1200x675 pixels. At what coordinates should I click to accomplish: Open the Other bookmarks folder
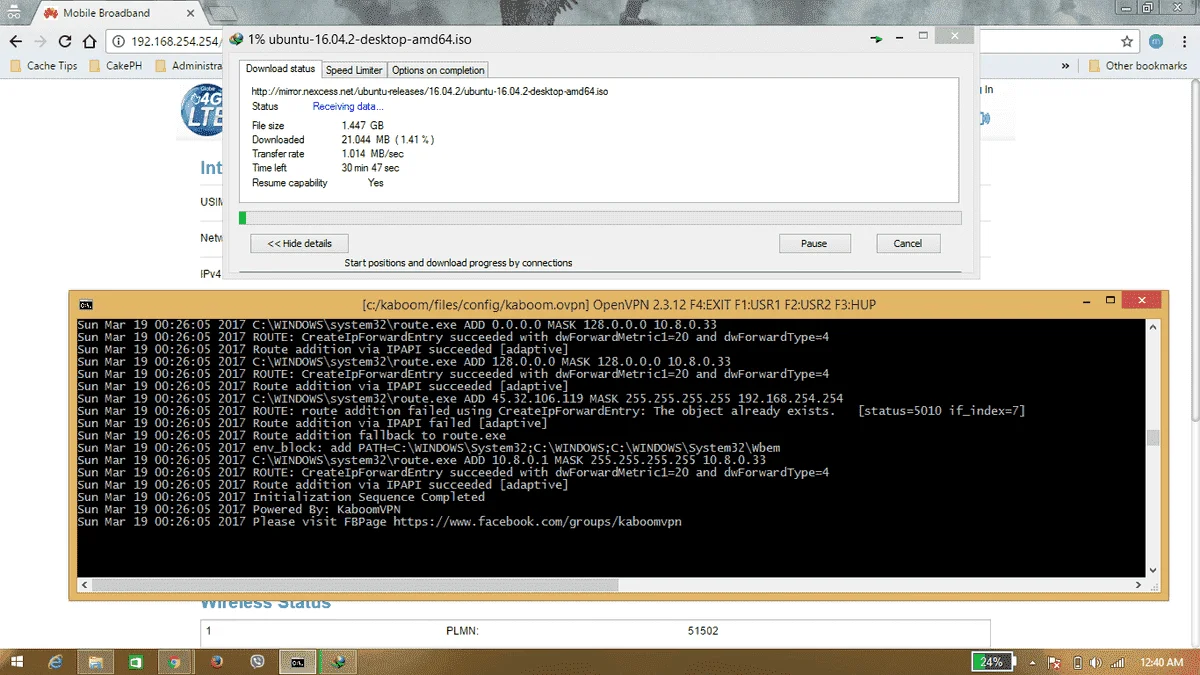click(x=1137, y=66)
